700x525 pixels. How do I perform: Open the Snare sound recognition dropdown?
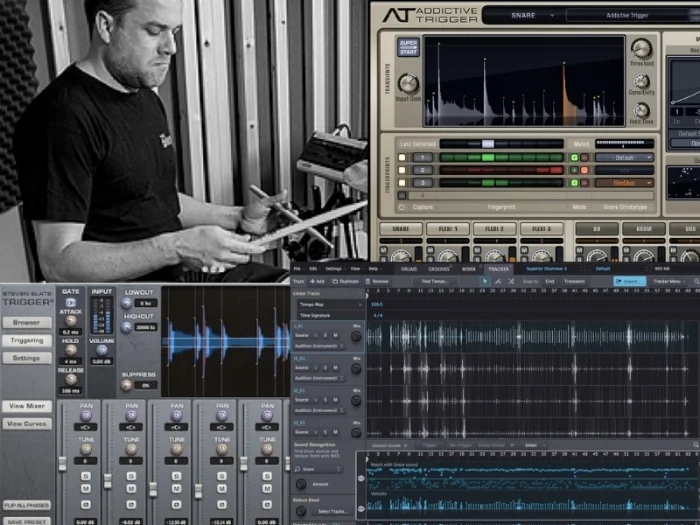[318, 469]
